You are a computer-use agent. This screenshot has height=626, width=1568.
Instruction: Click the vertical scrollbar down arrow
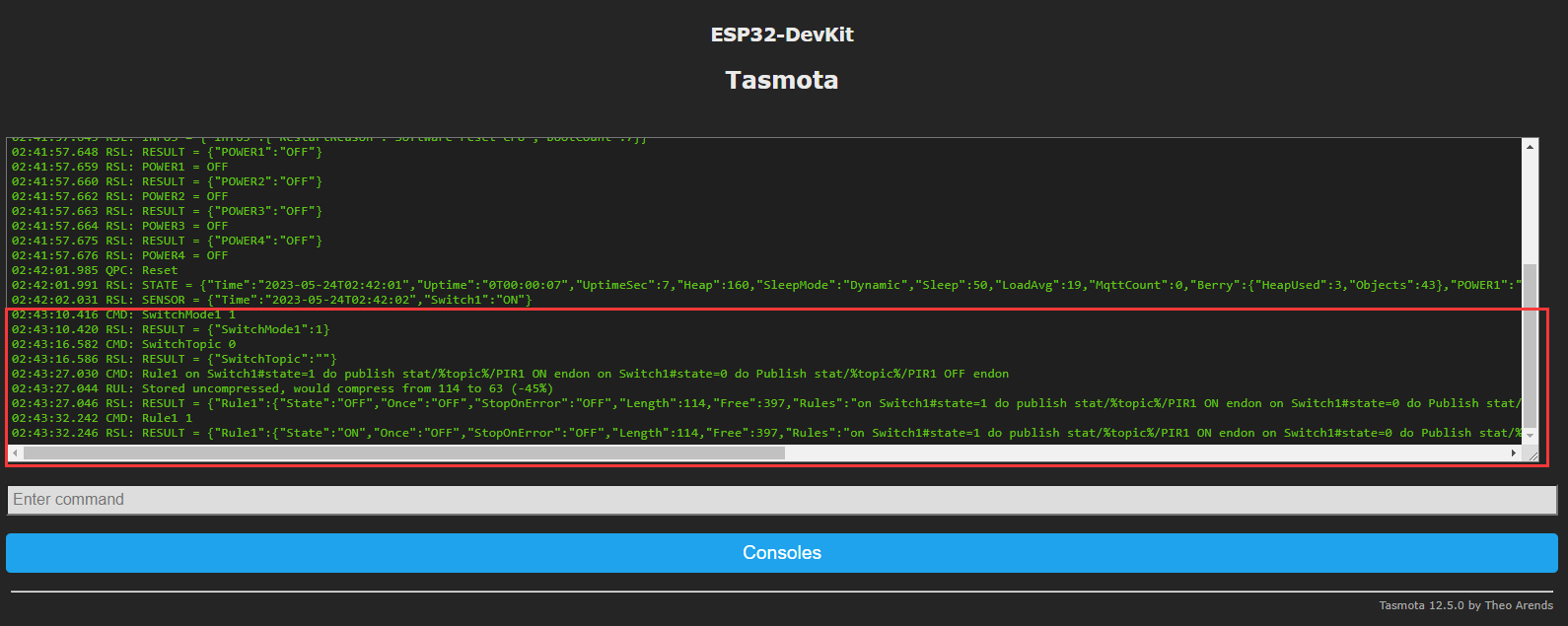pyautogui.click(x=1530, y=435)
